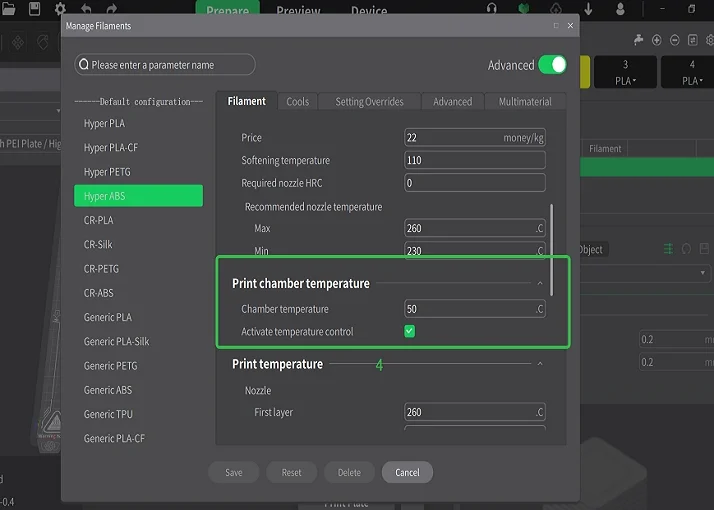The height and width of the screenshot is (510, 714).
Task: Click the upload icon left of download arrow
Action: pyautogui.click(x=556, y=9)
